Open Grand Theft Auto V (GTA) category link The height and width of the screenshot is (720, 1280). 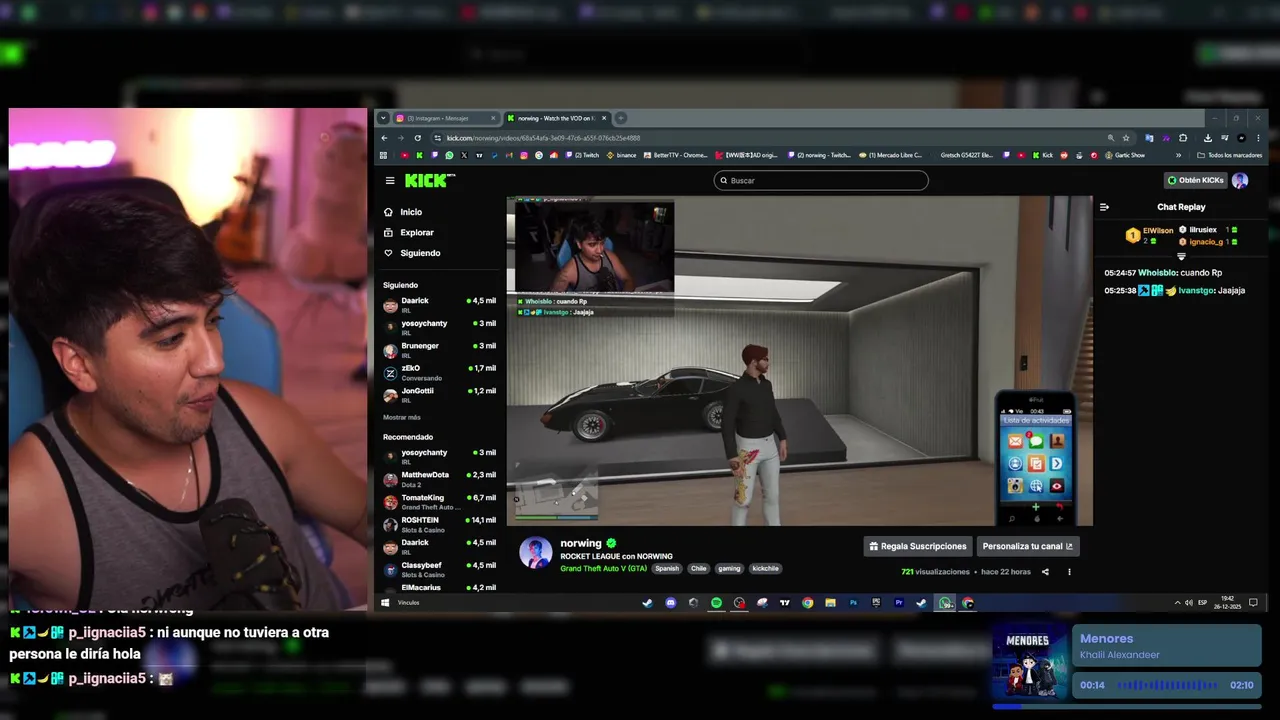tap(603, 568)
